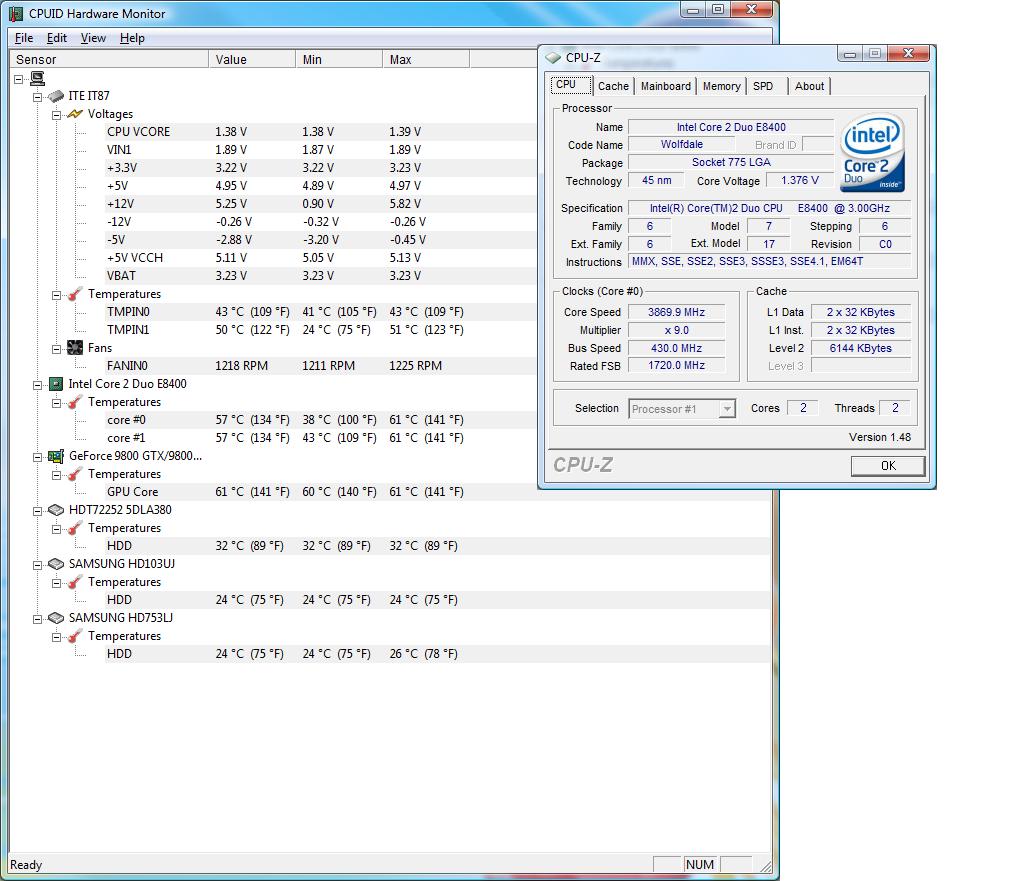Image resolution: width=1024 pixels, height=881 pixels.
Task: Click the Sensor column header
Action: click(108, 59)
